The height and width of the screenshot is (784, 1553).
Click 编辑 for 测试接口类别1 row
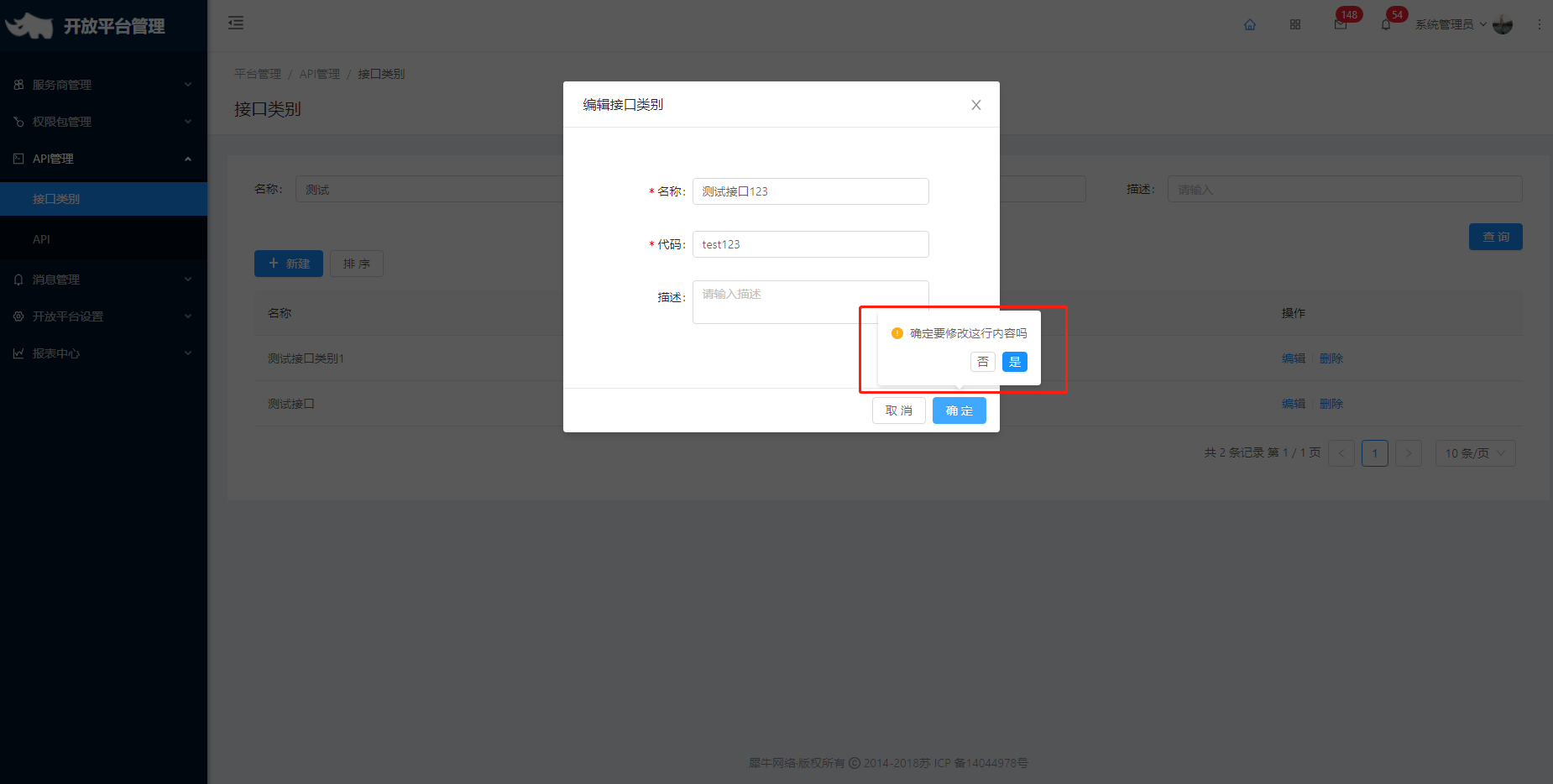tap(1294, 358)
